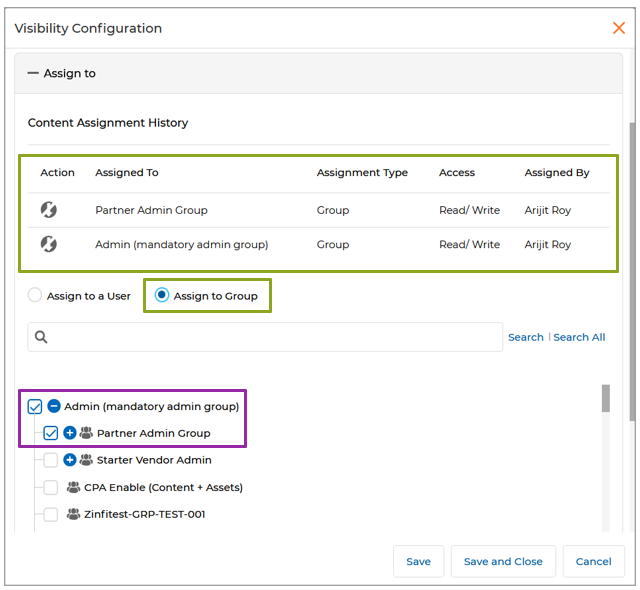This screenshot has height=590, width=640.
Task: Uncheck the Partner Admin Group checkbox
Action: [x=51, y=433]
